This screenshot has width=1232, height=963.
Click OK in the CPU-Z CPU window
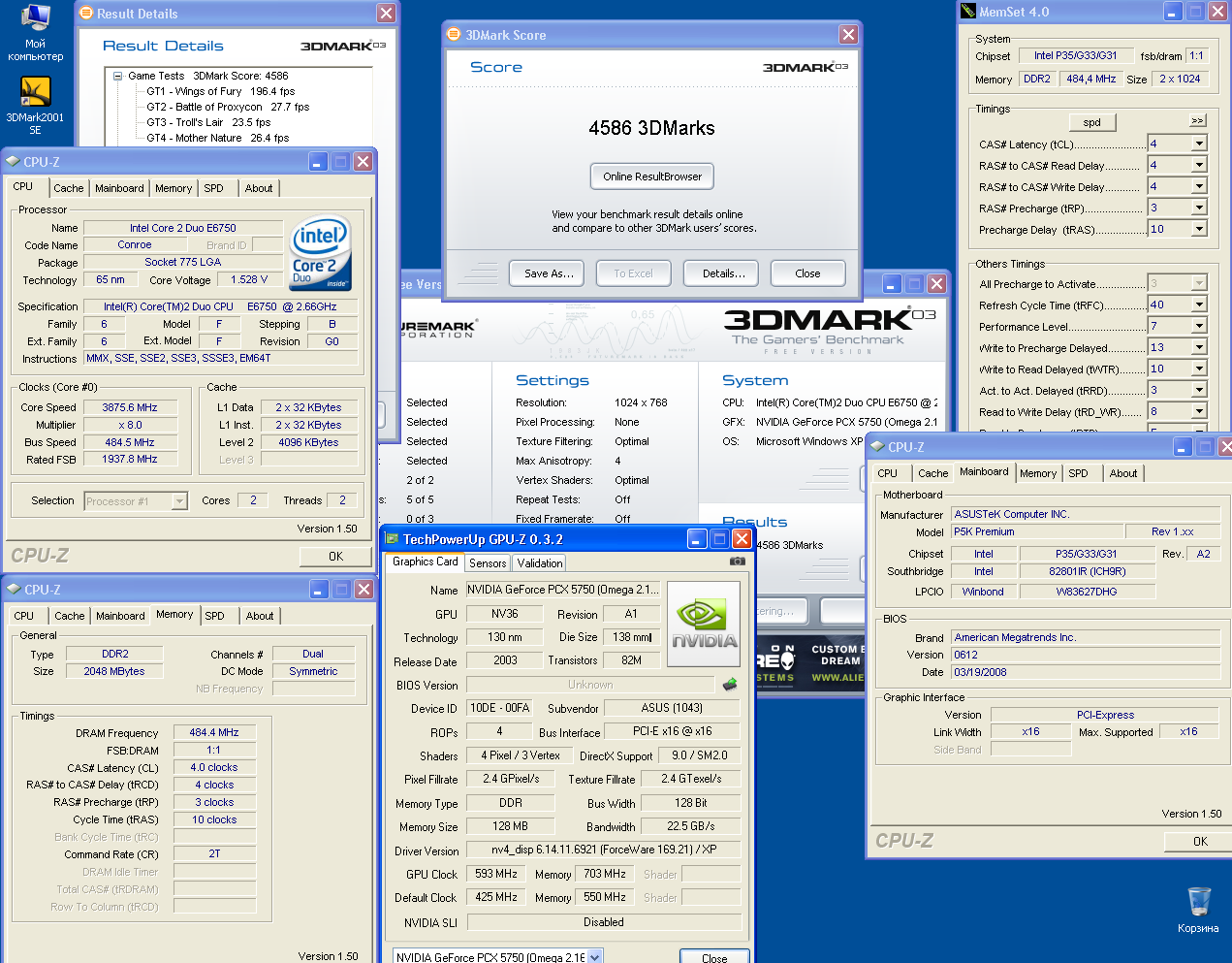[x=335, y=556]
